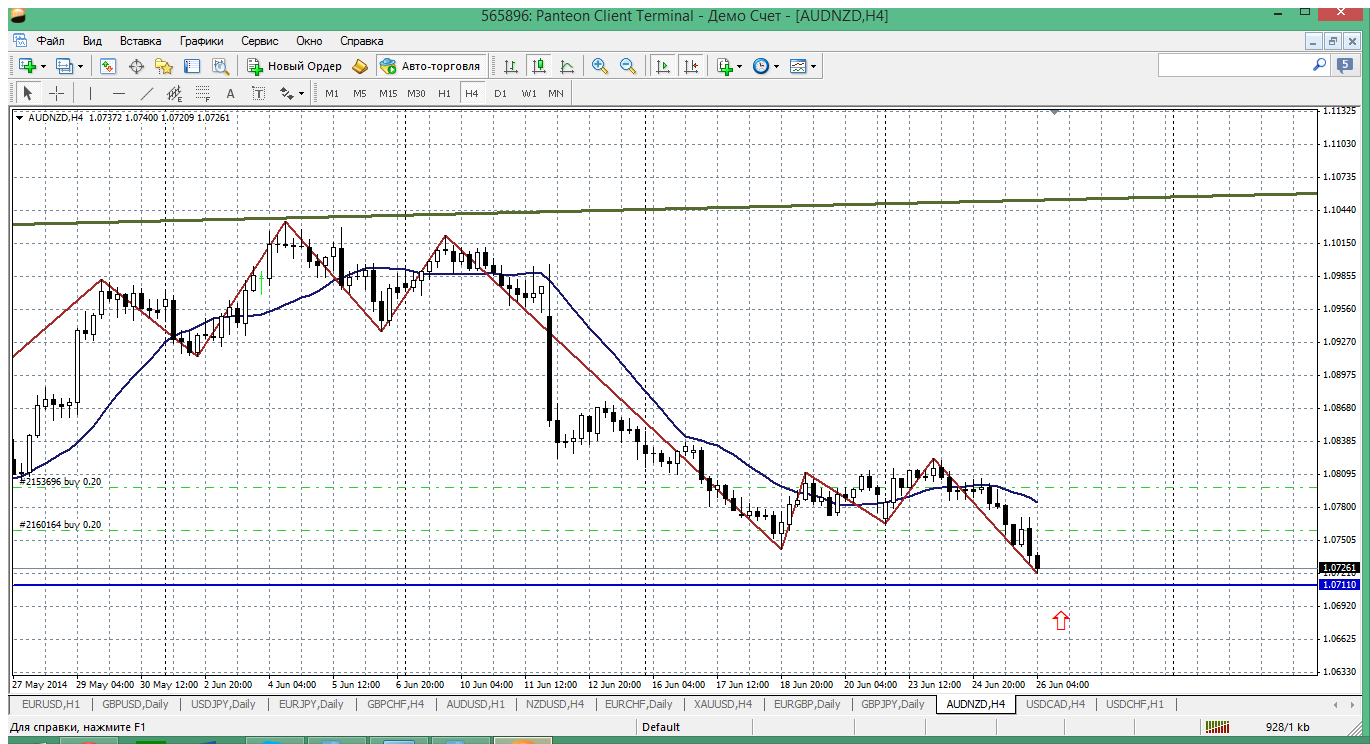Switch chart to candlesticks view
The height and width of the screenshot is (744, 1370).
[539, 66]
